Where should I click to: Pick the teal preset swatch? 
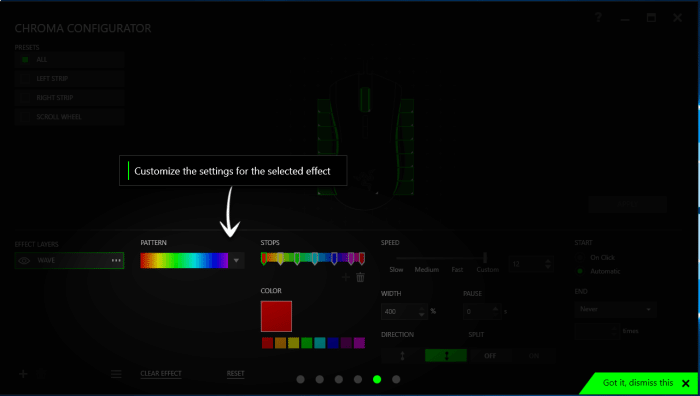[x=320, y=343]
